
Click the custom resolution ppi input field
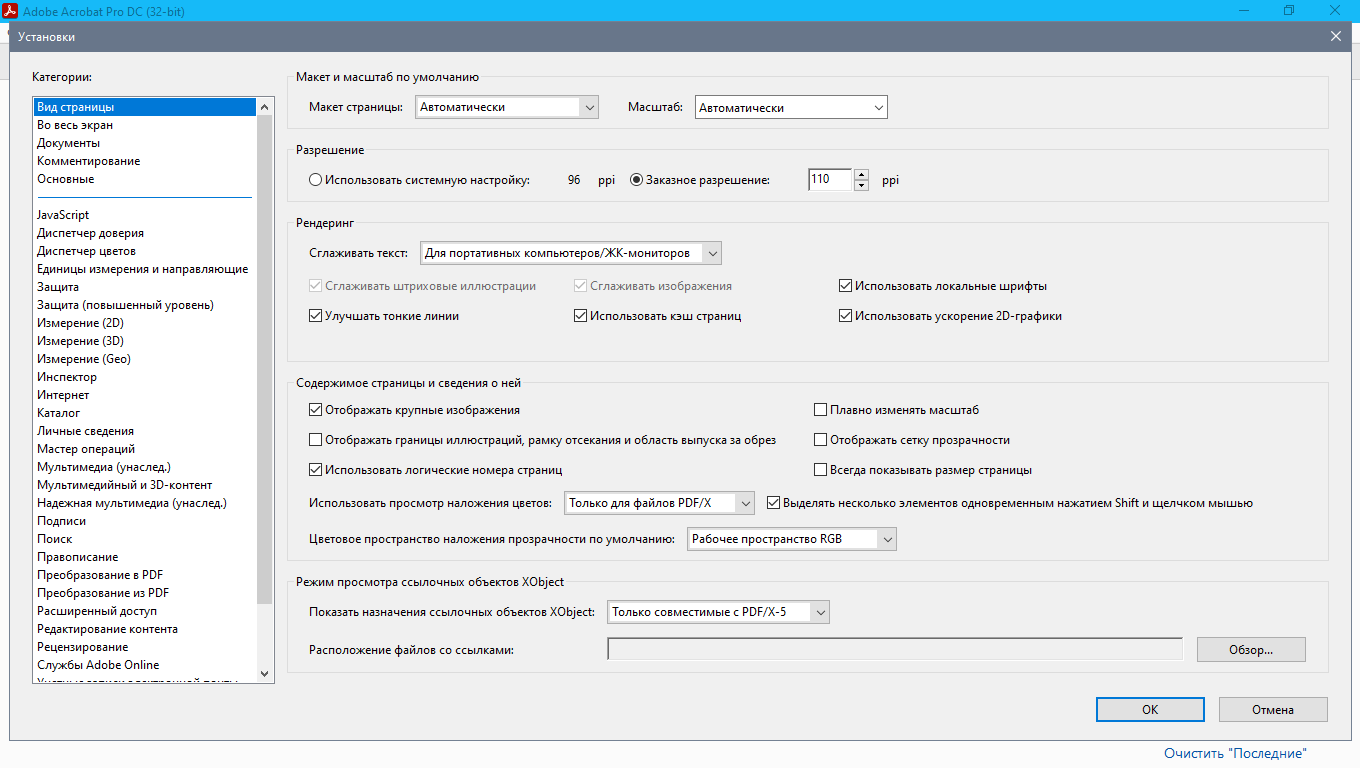click(x=830, y=180)
